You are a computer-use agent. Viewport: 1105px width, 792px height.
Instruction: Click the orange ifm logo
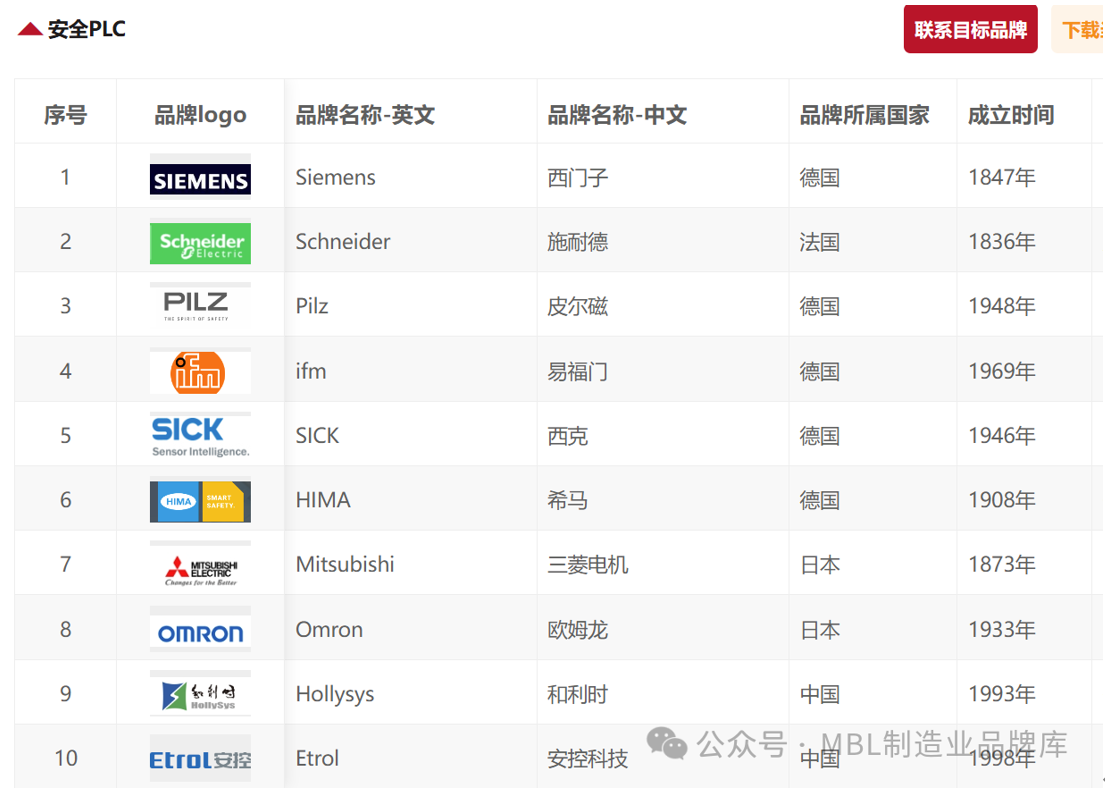coord(200,371)
